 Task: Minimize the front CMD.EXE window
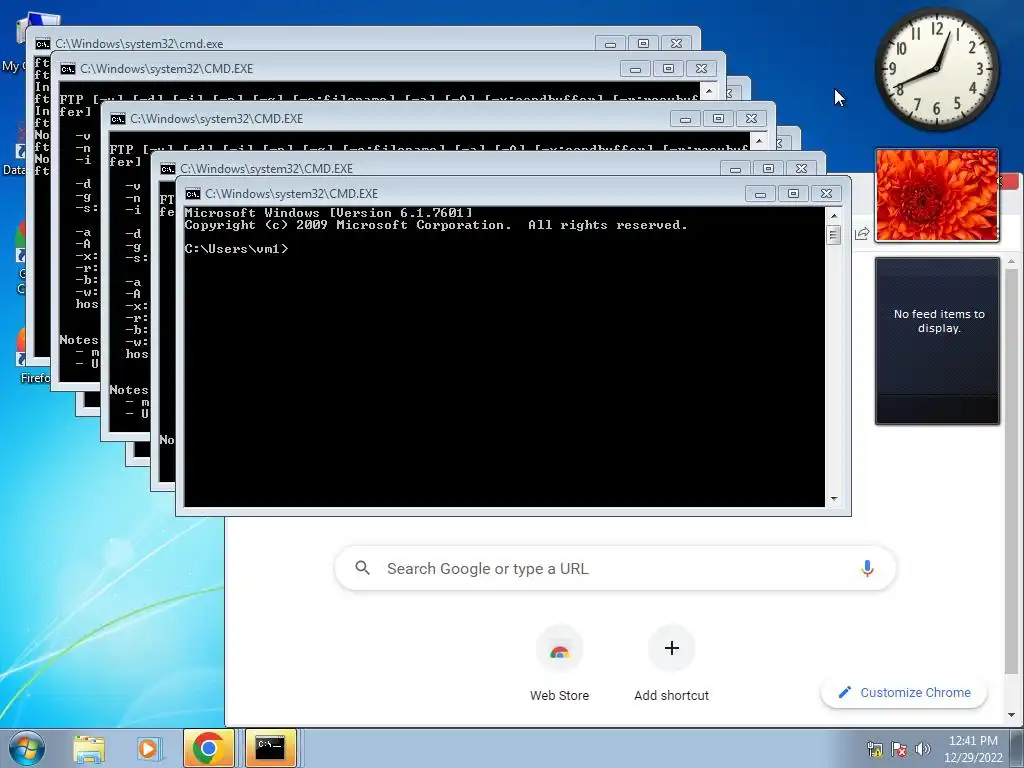point(760,194)
